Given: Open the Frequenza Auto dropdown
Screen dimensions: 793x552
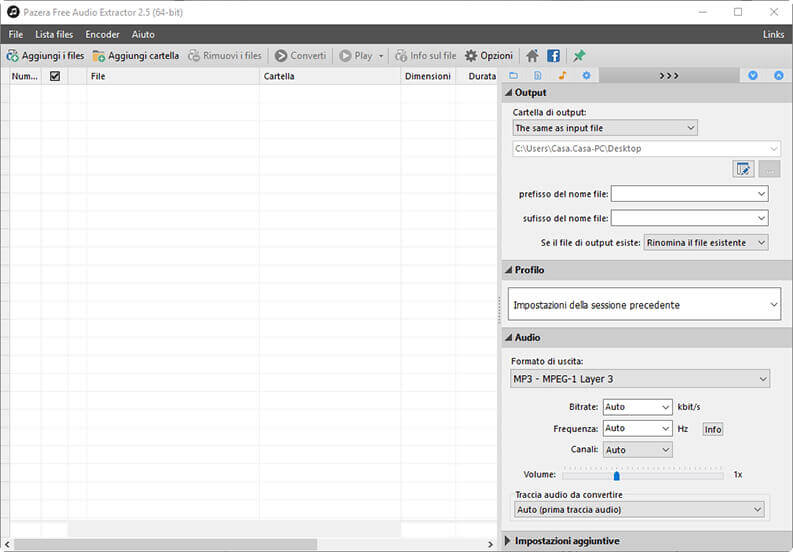Looking at the screenshot, I should click(x=637, y=429).
